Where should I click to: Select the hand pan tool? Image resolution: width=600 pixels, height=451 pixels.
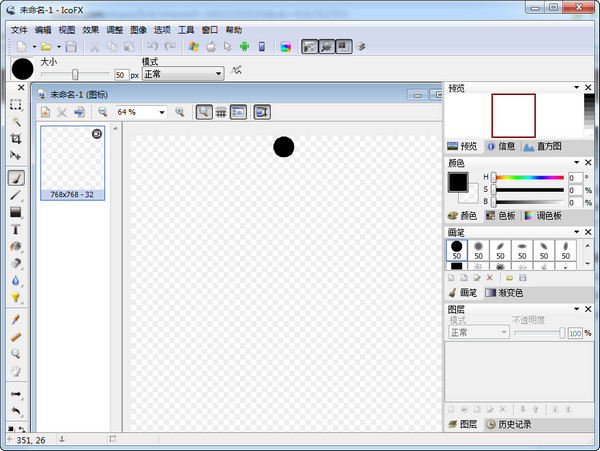click(x=16, y=371)
